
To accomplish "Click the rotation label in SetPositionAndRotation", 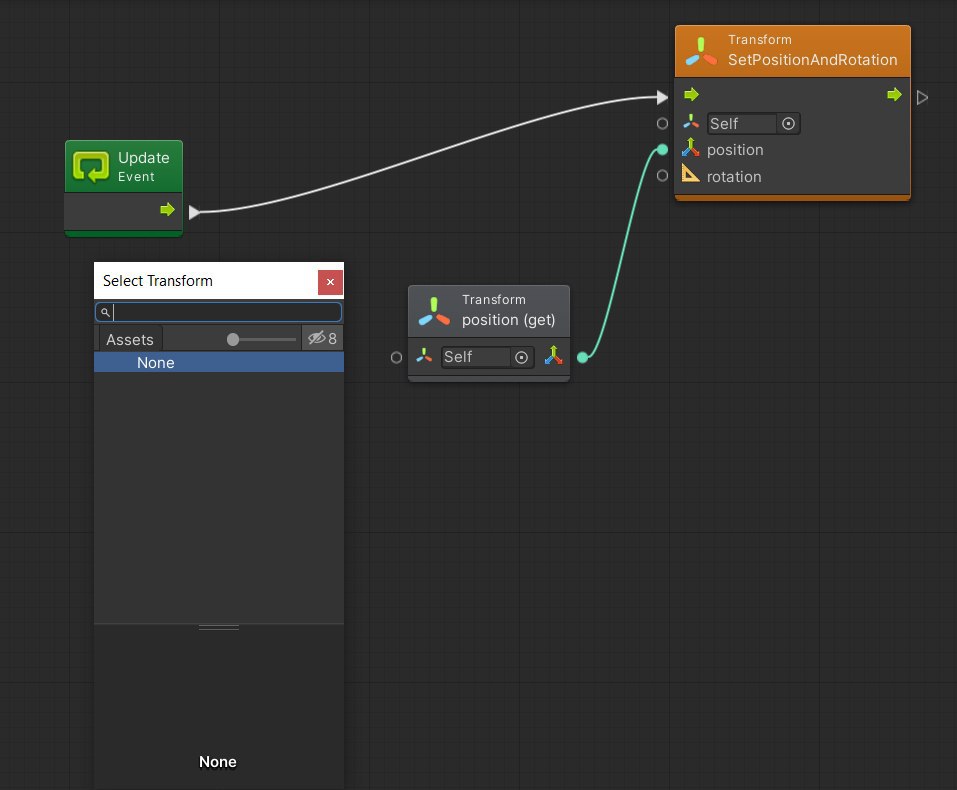I will tap(734, 177).
